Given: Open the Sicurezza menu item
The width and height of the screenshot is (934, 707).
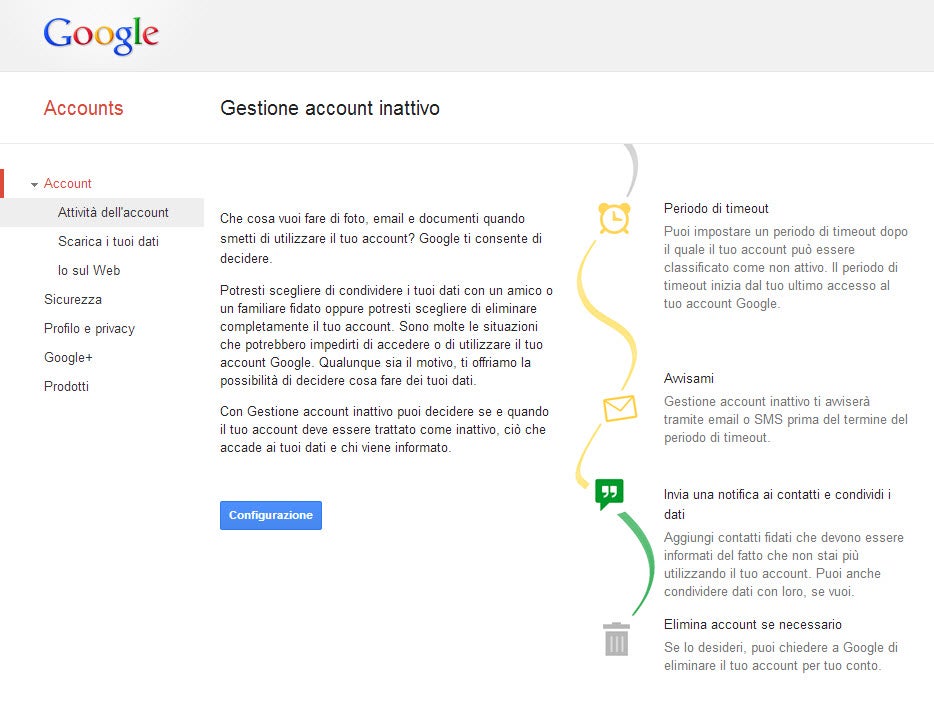Looking at the screenshot, I should coord(73,299).
